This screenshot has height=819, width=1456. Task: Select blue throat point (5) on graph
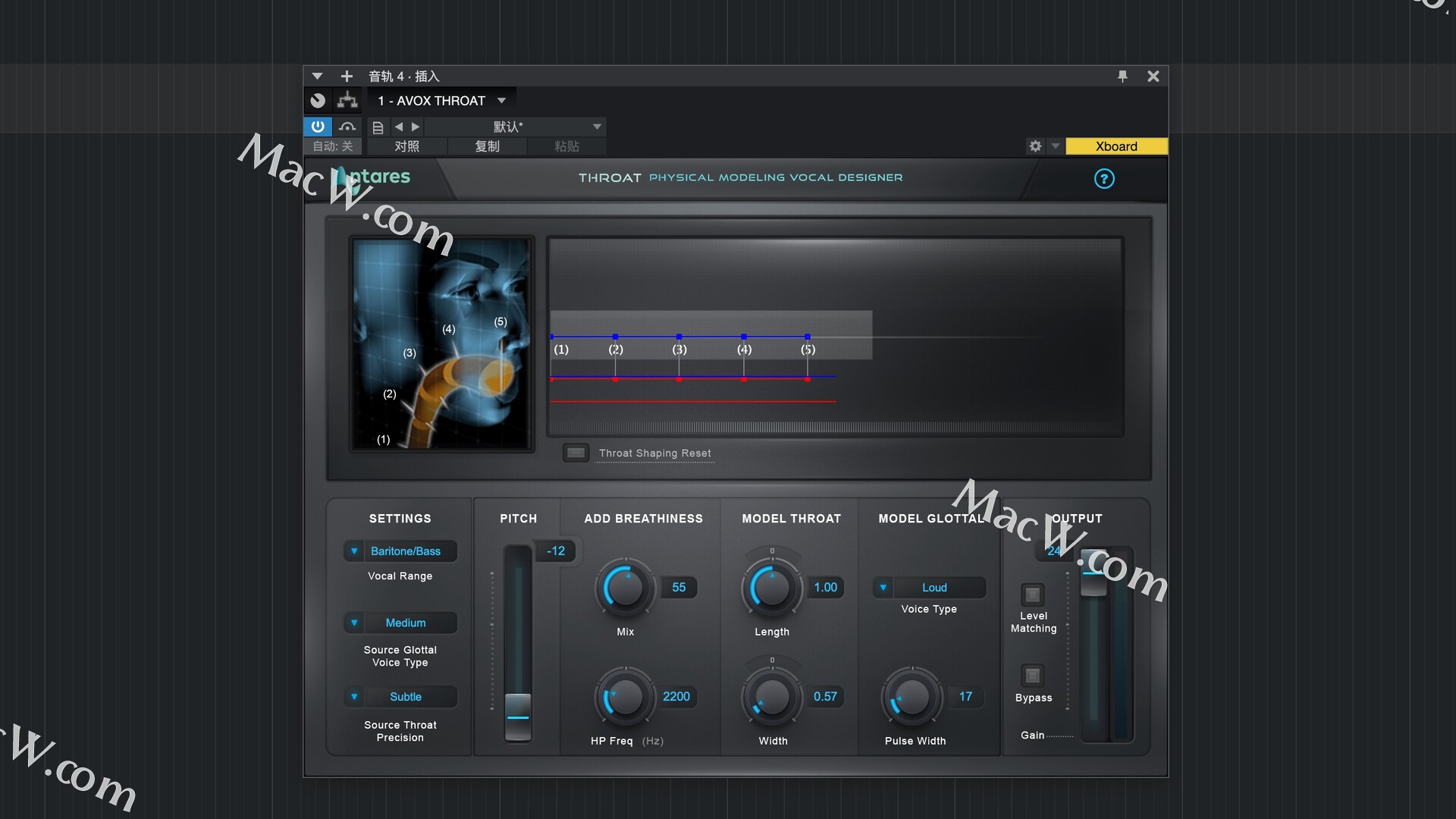(x=808, y=336)
